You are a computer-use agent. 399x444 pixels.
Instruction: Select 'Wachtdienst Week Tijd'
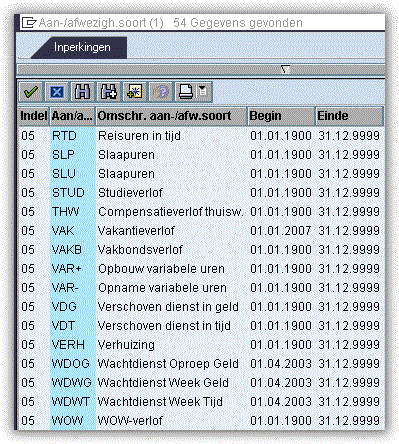tap(160, 402)
